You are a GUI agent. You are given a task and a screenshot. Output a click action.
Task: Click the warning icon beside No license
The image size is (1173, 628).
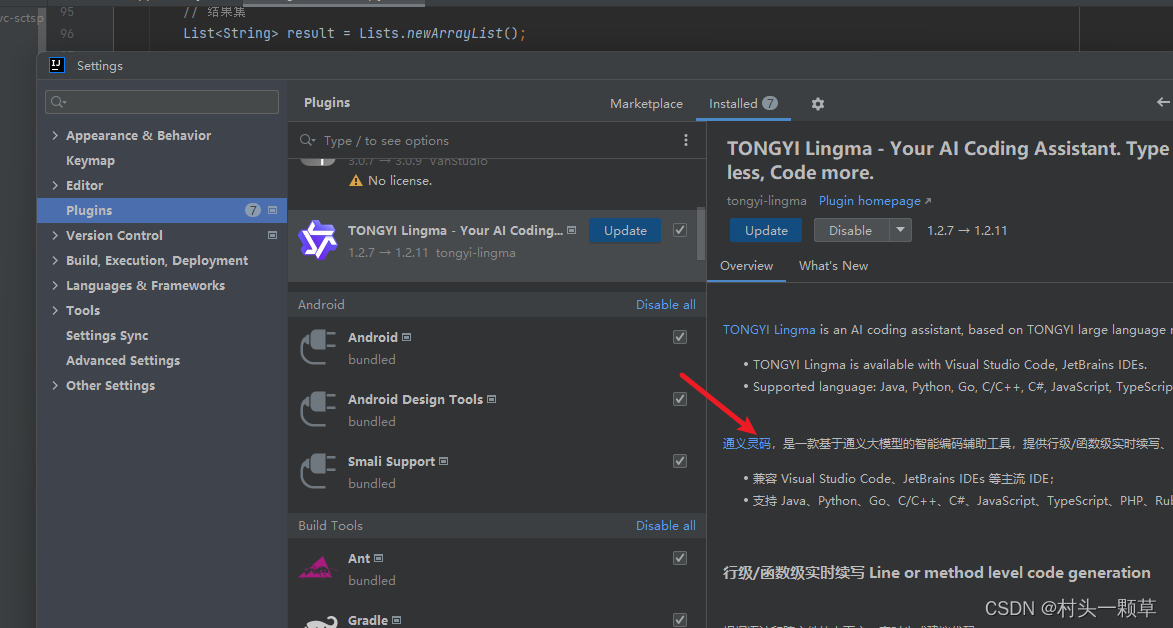[355, 180]
